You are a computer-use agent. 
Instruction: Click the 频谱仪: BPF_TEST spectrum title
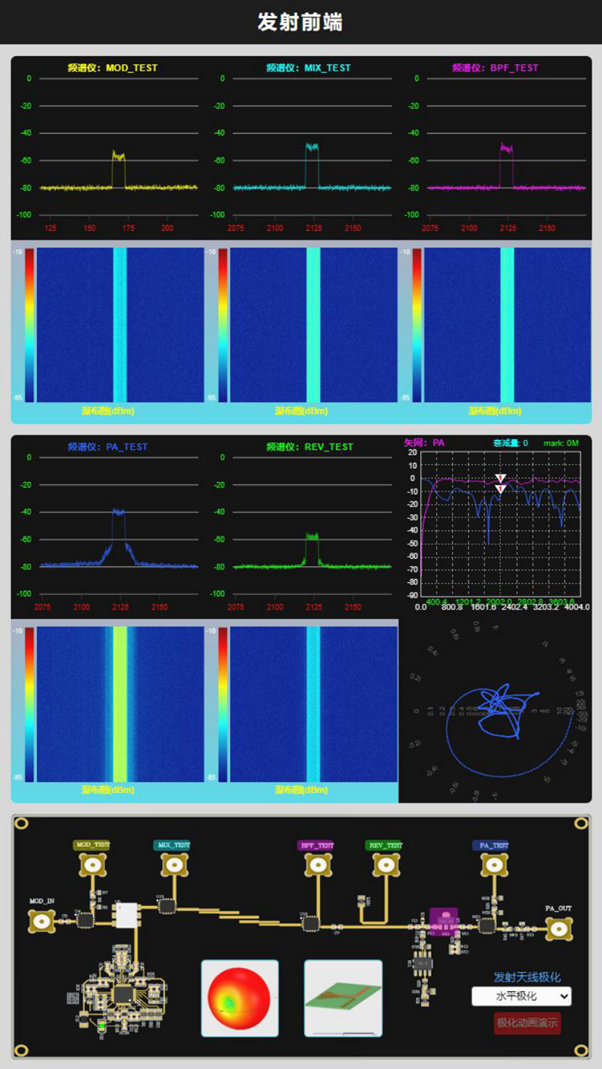tap(495, 68)
